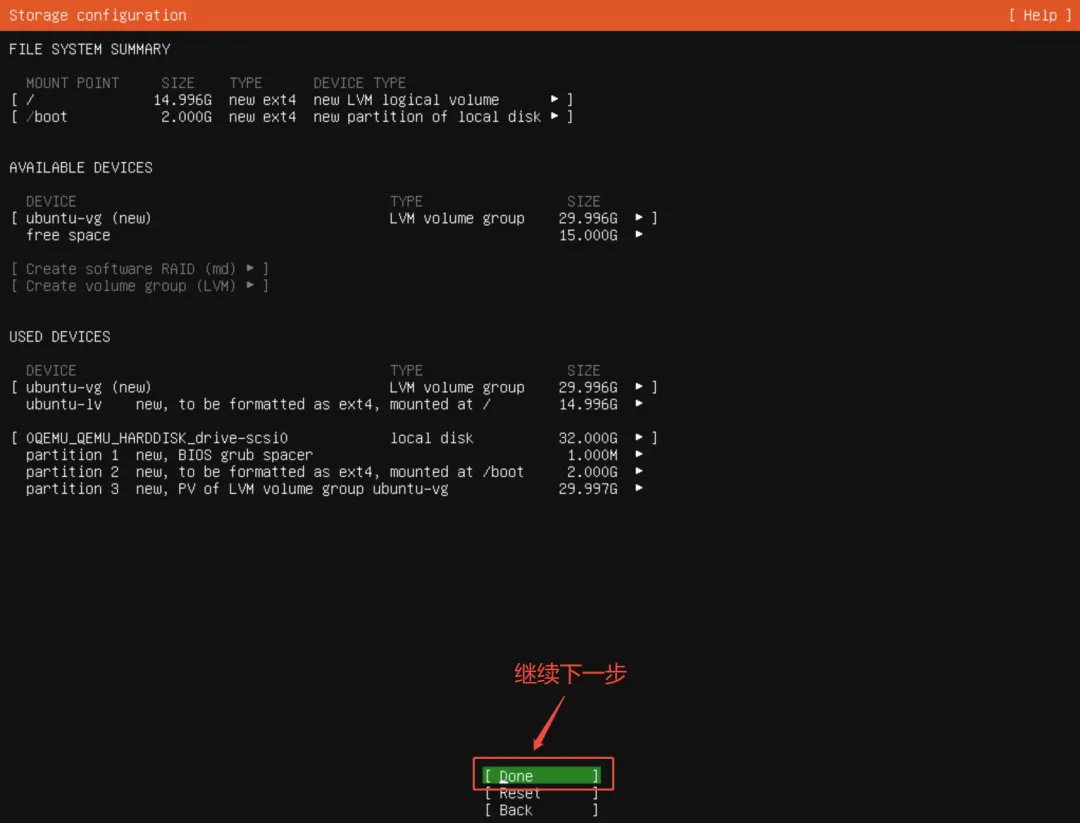Click the Done button
The height and width of the screenshot is (823, 1080).
(541, 775)
